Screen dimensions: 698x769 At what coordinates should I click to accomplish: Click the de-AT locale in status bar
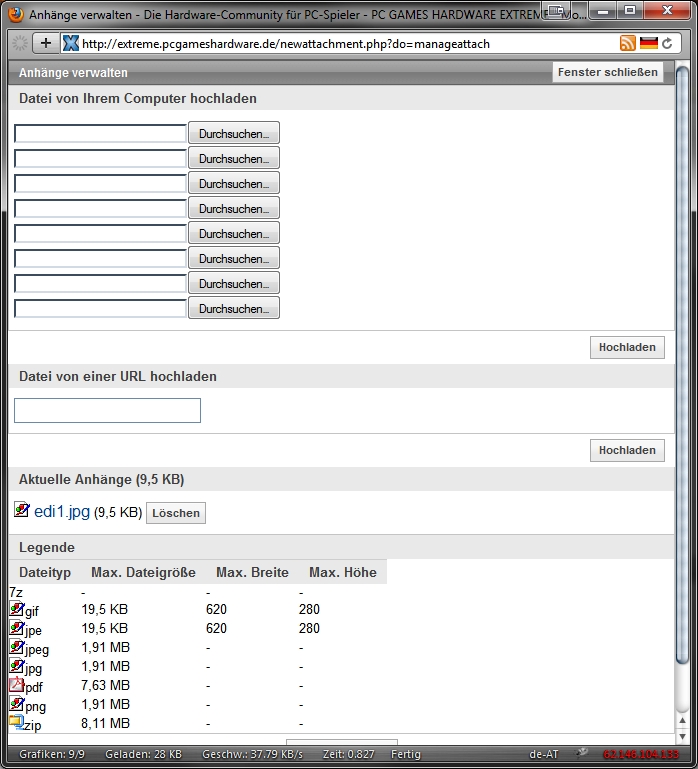click(x=544, y=754)
